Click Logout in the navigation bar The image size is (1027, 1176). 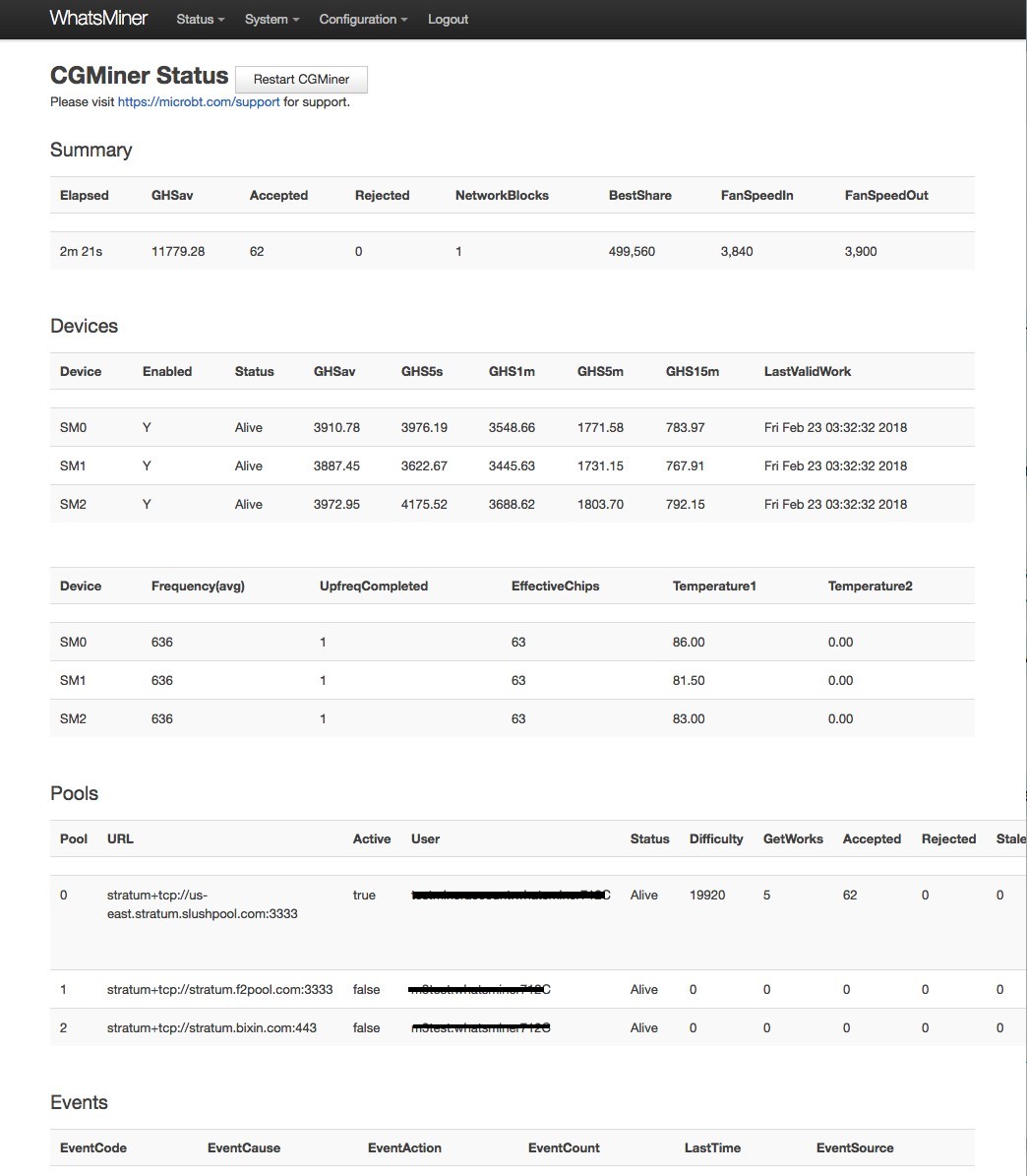(x=448, y=19)
